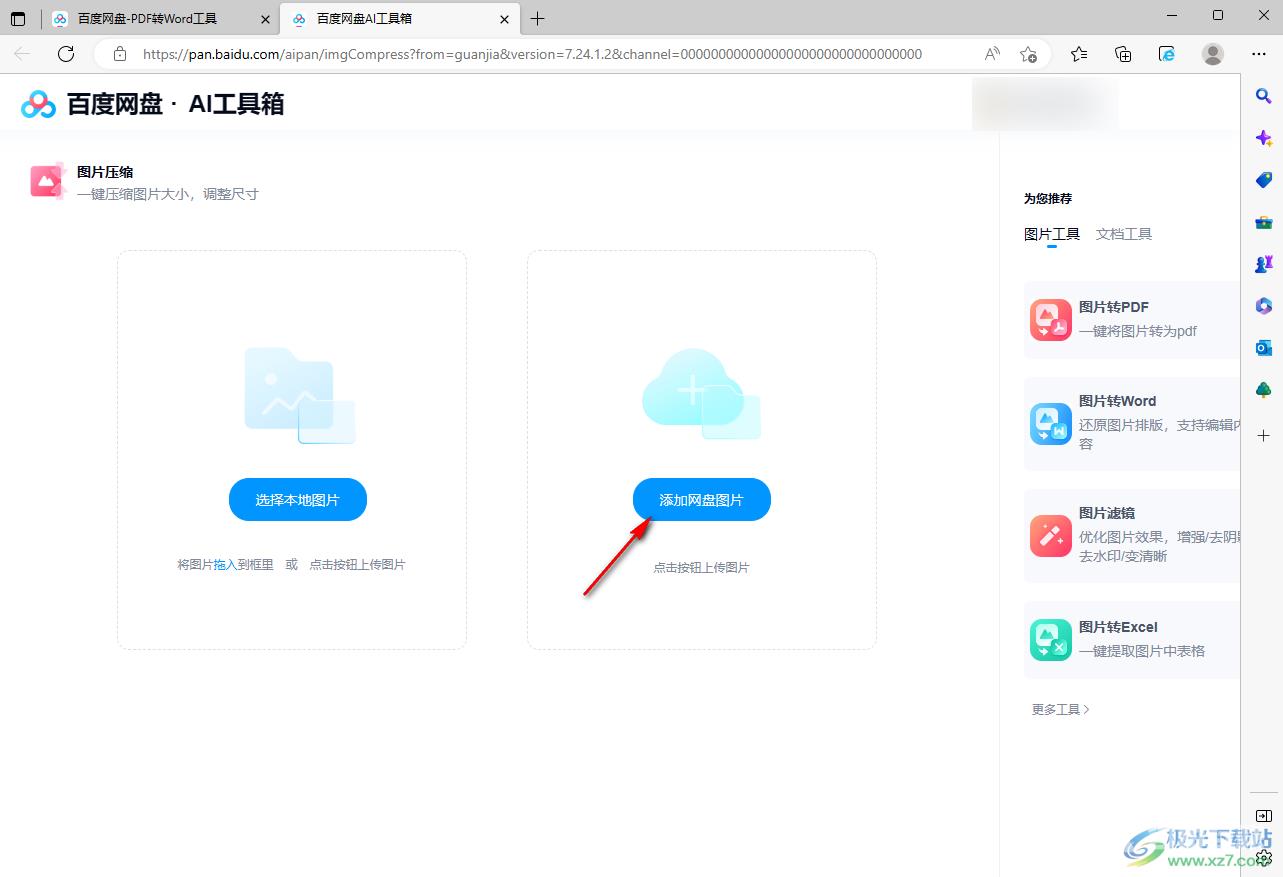Click the local image folder illustration
The height and width of the screenshot is (877, 1283).
(299, 395)
